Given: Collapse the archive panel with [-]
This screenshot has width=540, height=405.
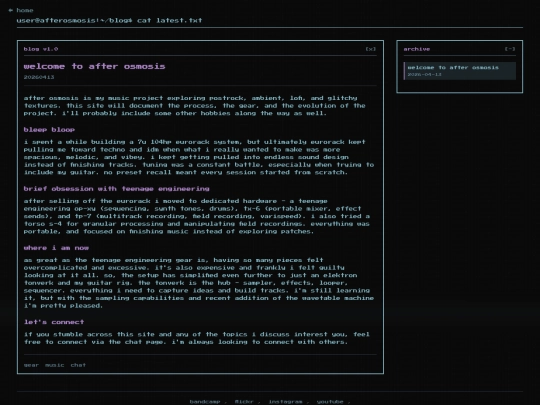Looking at the screenshot, I should 510,49.
